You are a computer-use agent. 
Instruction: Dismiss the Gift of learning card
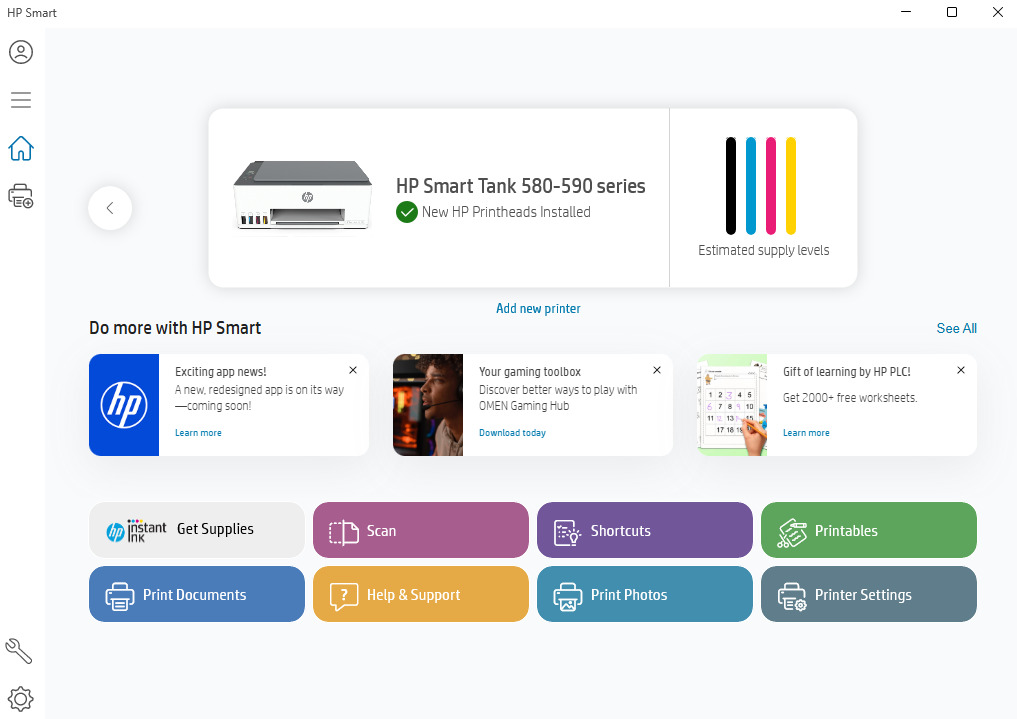(961, 370)
